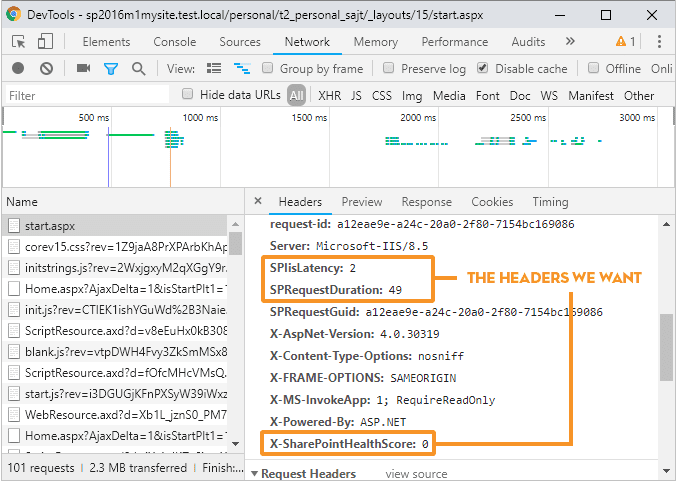676x482 pixels.
Task: Click the Chrome icon in title bar
Action: pyautogui.click(x=13, y=15)
